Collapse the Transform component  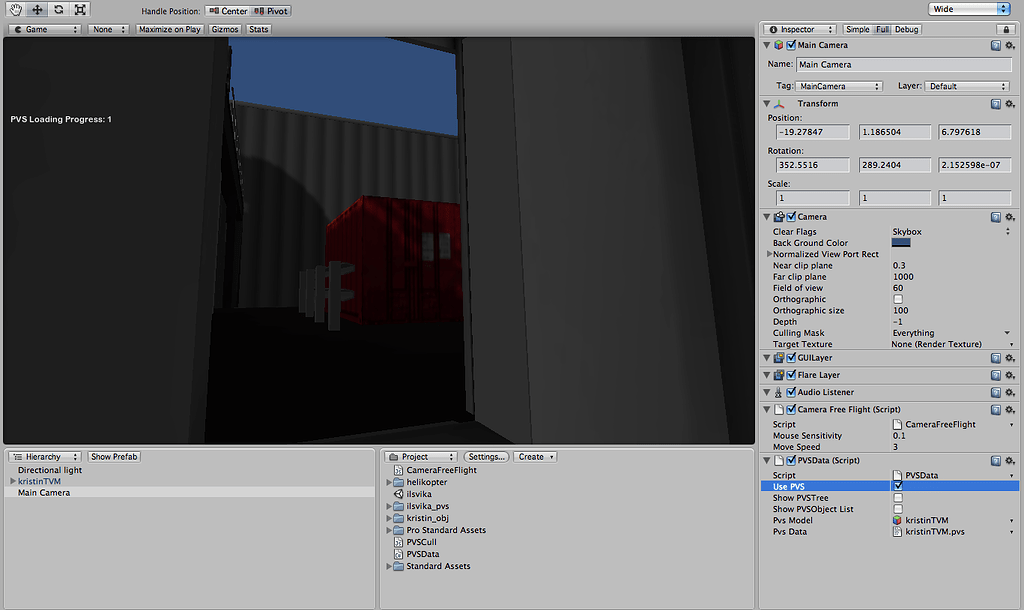point(766,103)
